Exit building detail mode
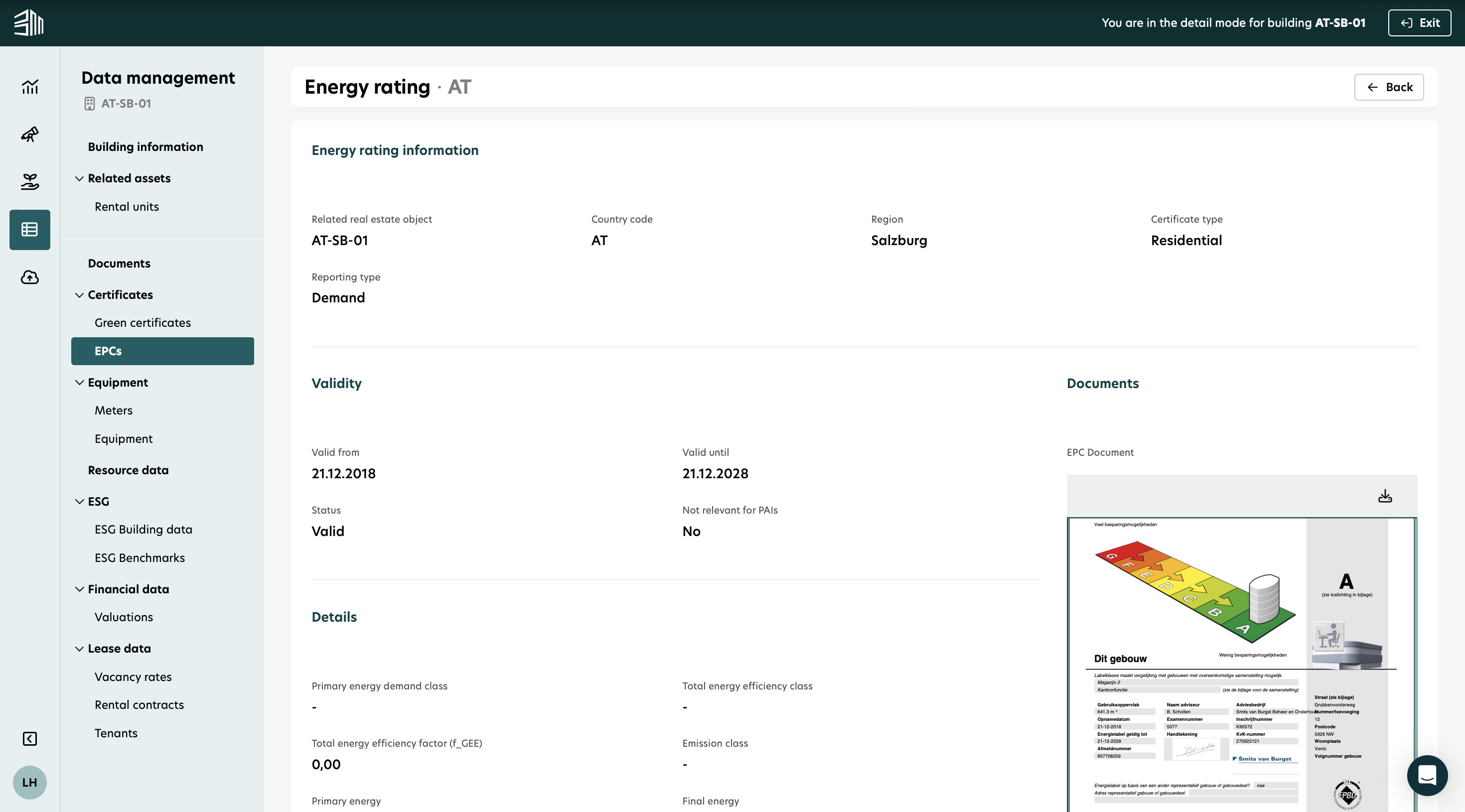1465x812 pixels. 1419,23
